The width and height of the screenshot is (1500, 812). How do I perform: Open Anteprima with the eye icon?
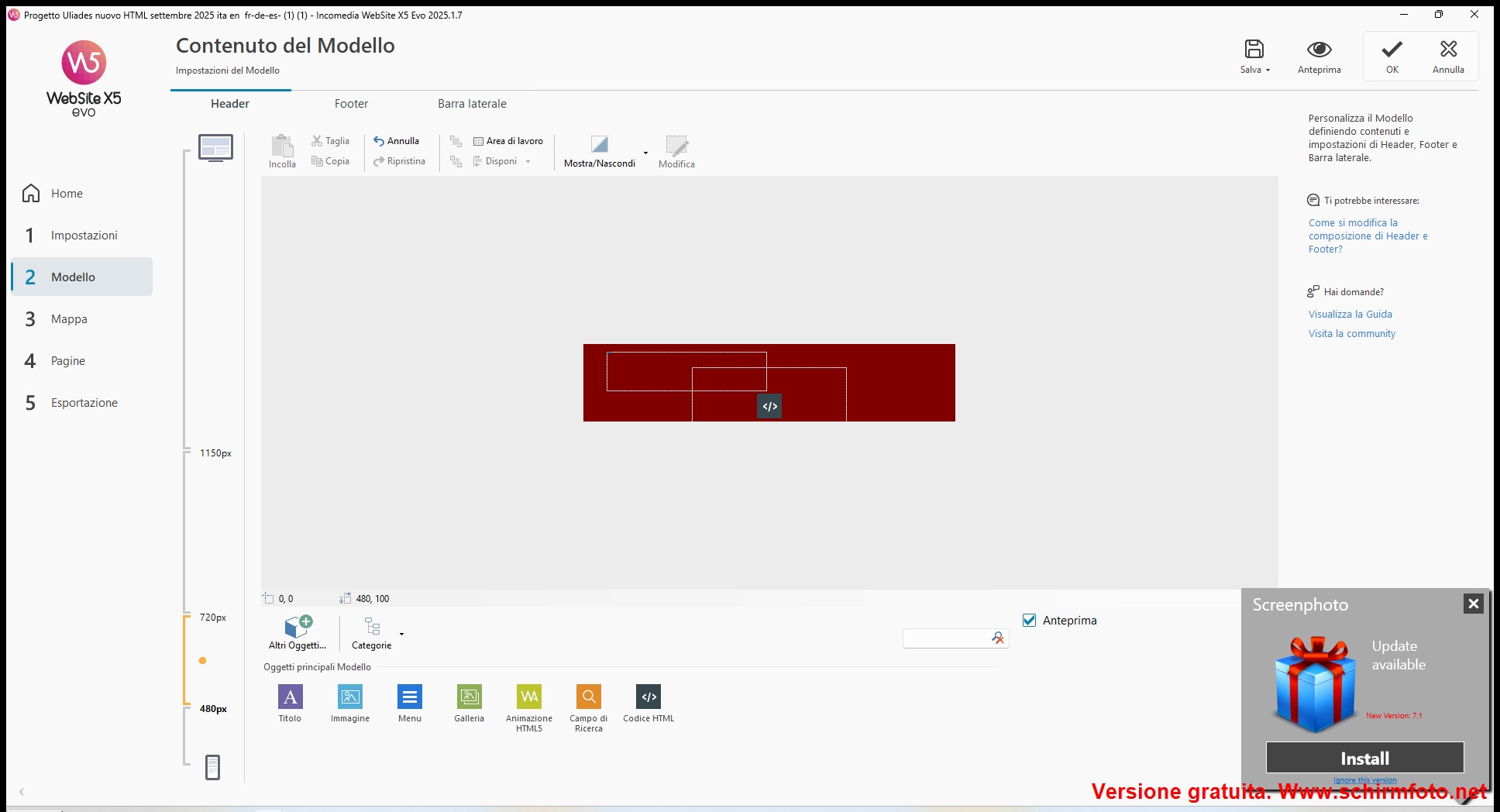tap(1319, 50)
